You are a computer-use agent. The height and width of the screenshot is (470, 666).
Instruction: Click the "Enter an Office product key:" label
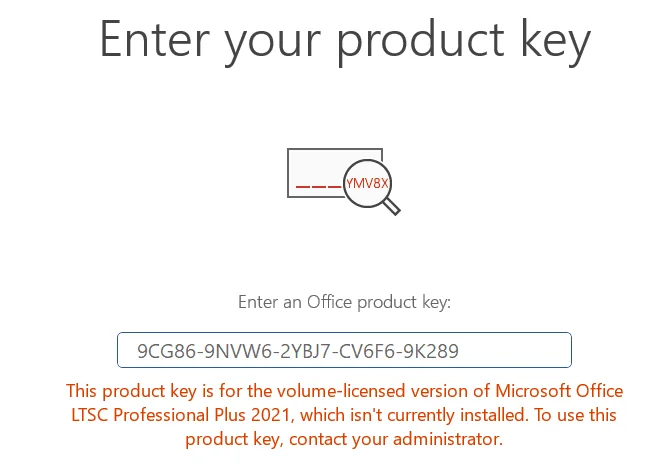pos(344,302)
